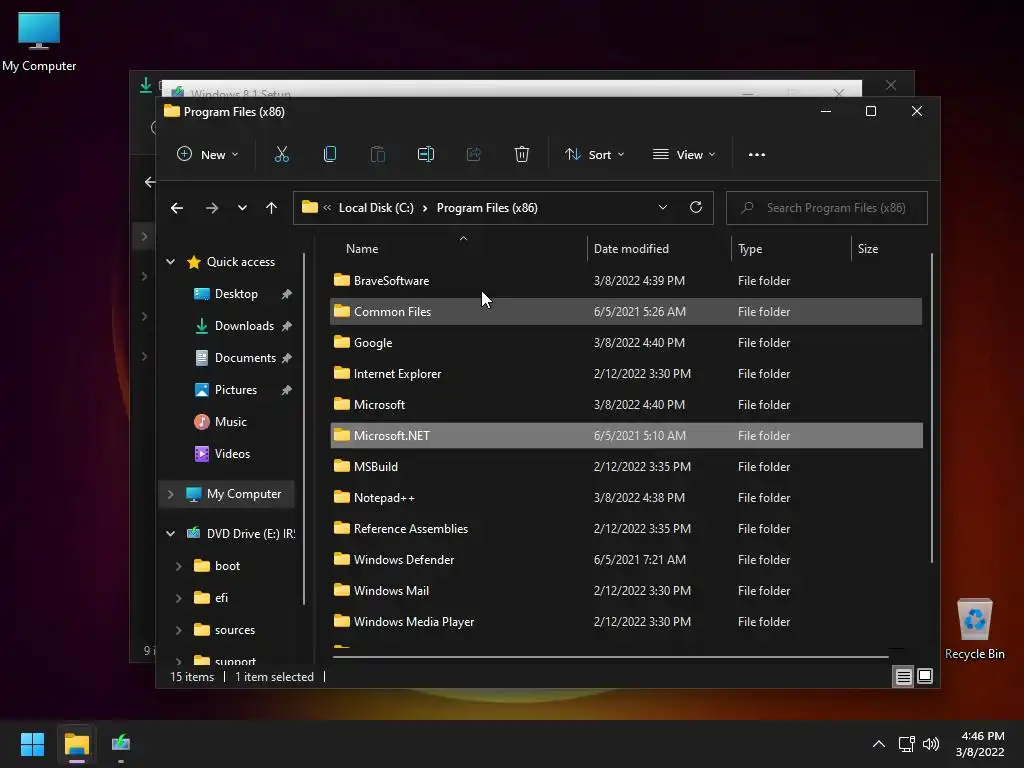Expand the efi folder node
The width and height of the screenshot is (1024, 768).
click(178, 598)
